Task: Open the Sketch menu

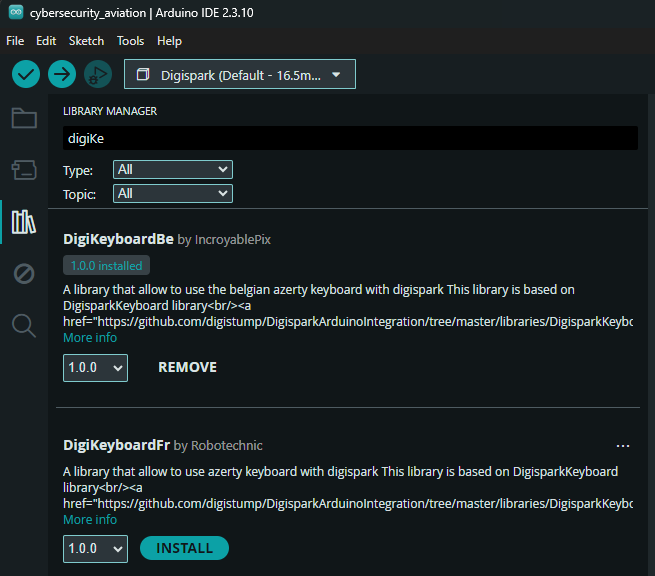Action: pyautogui.click(x=86, y=41)
